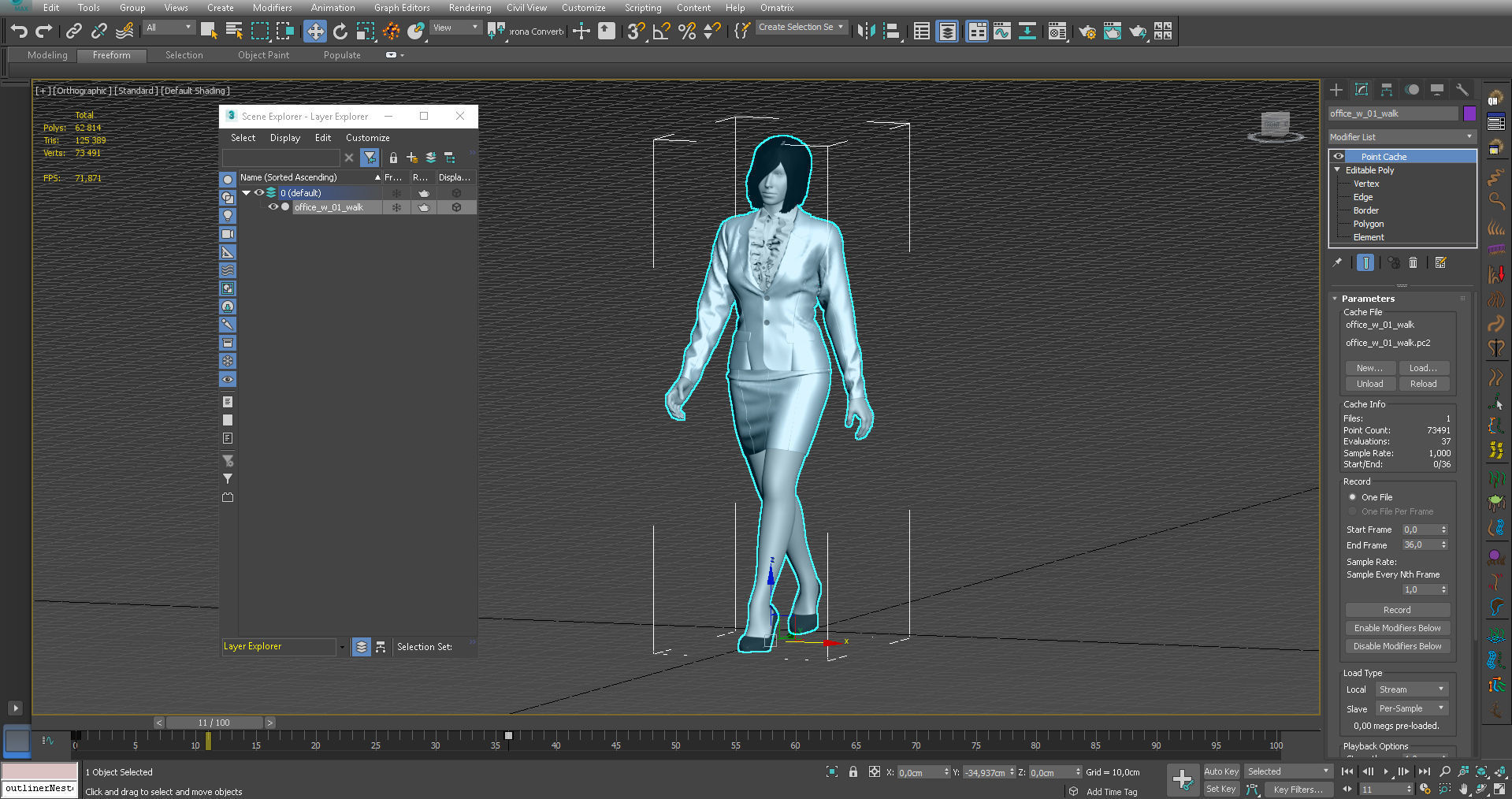Toggle Display Geometry filter in Scene Explorer
This screenshot has width=1512, height=799.
coord(228,180)
